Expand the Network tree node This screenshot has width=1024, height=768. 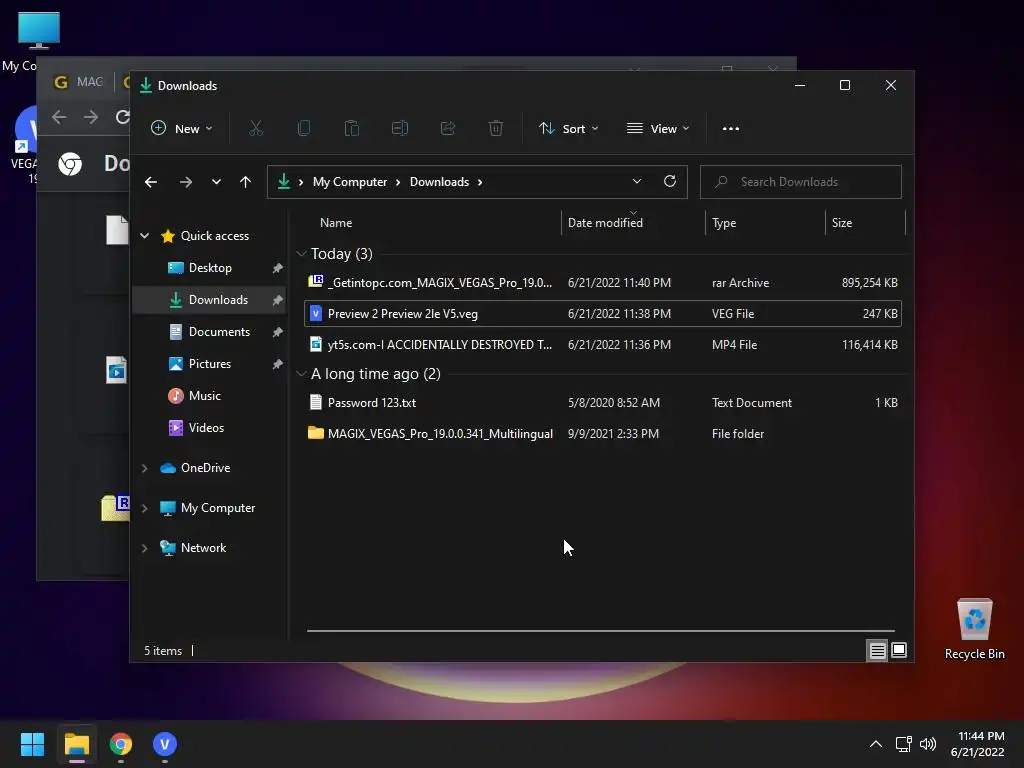144,548
